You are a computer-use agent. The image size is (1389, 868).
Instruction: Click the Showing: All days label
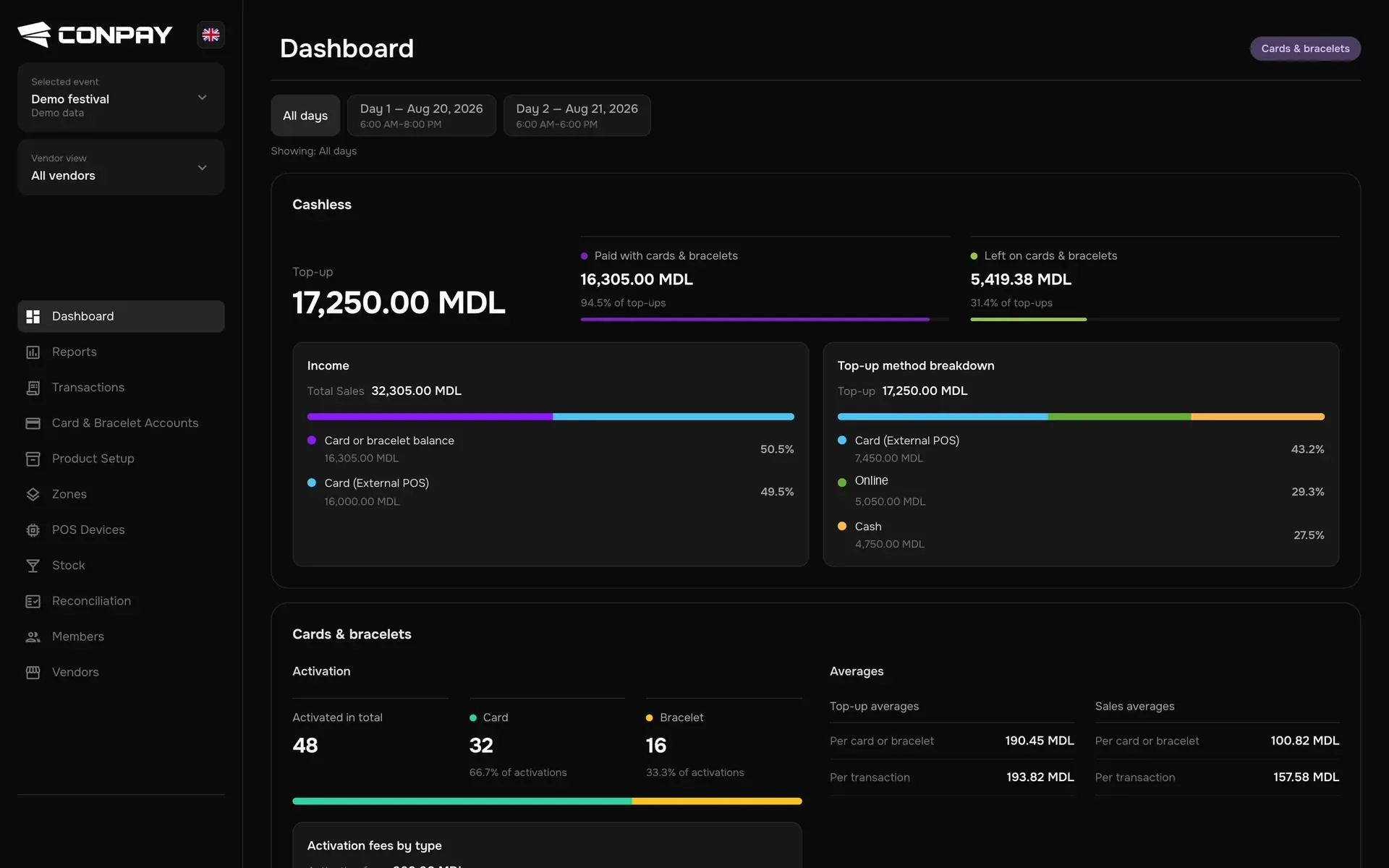[313, 151]
